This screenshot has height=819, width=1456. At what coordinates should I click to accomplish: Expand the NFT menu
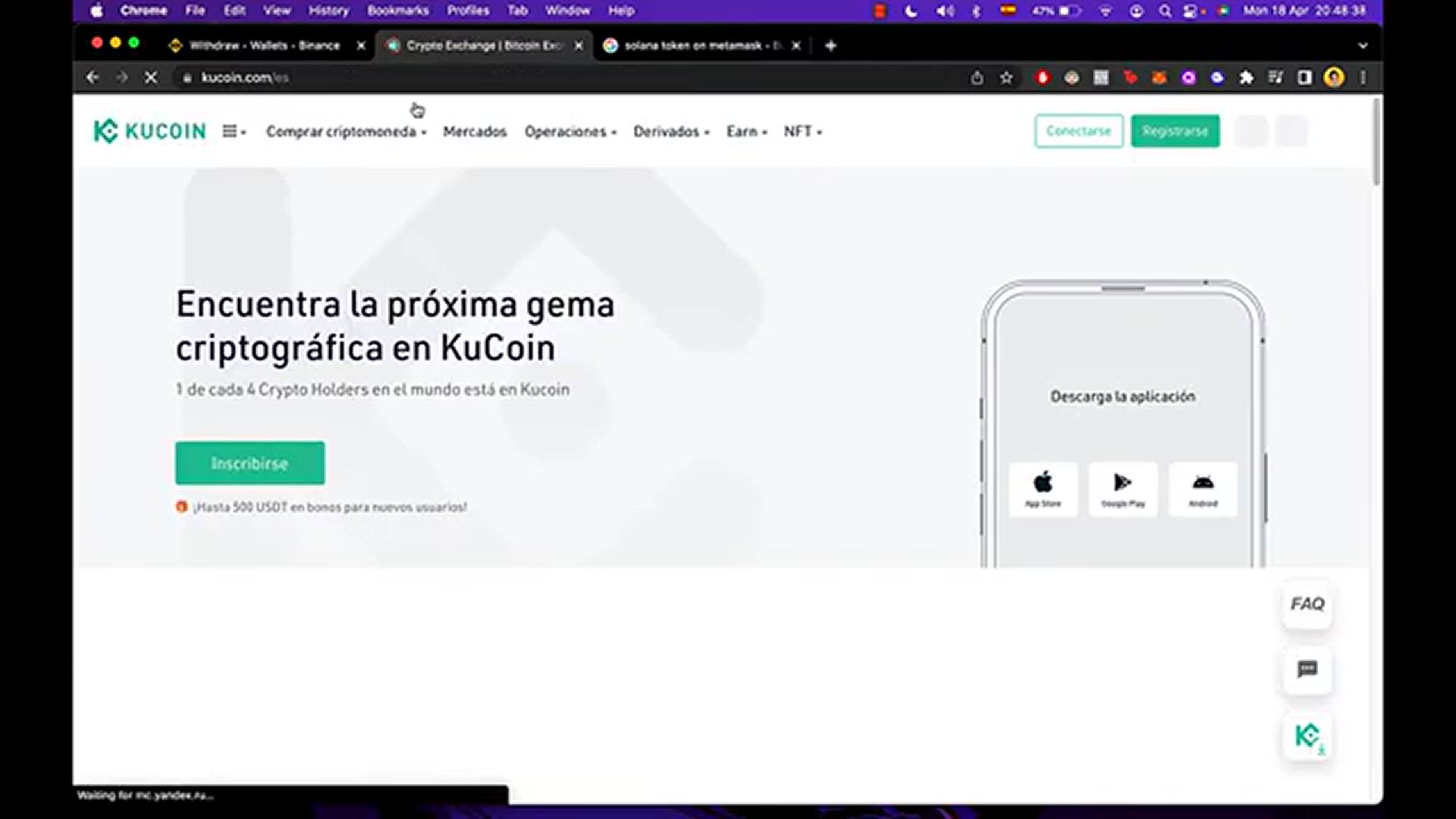(x=802, y=131)
